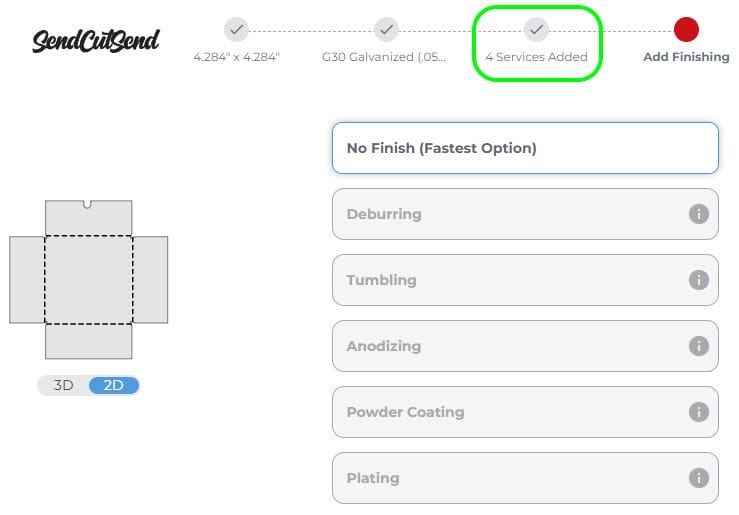Select the Add Finishing step label
The width and height of the screenshot is (739, 515).
(686, 57)
